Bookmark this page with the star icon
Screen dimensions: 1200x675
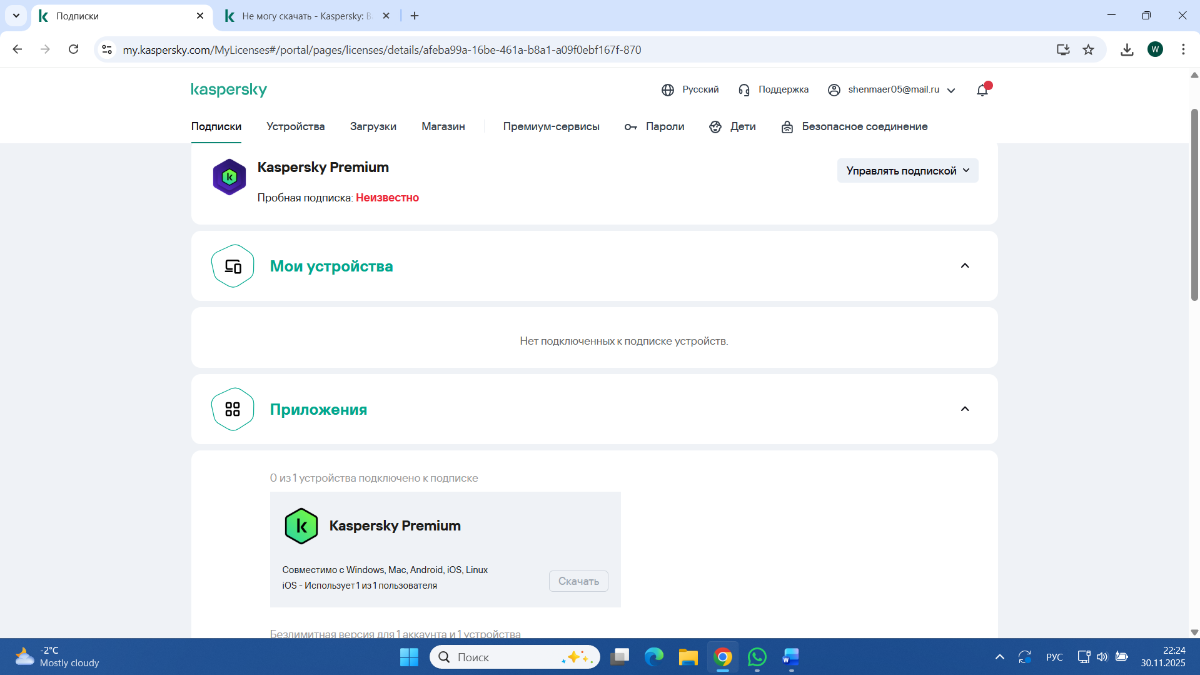point(1088,49)
